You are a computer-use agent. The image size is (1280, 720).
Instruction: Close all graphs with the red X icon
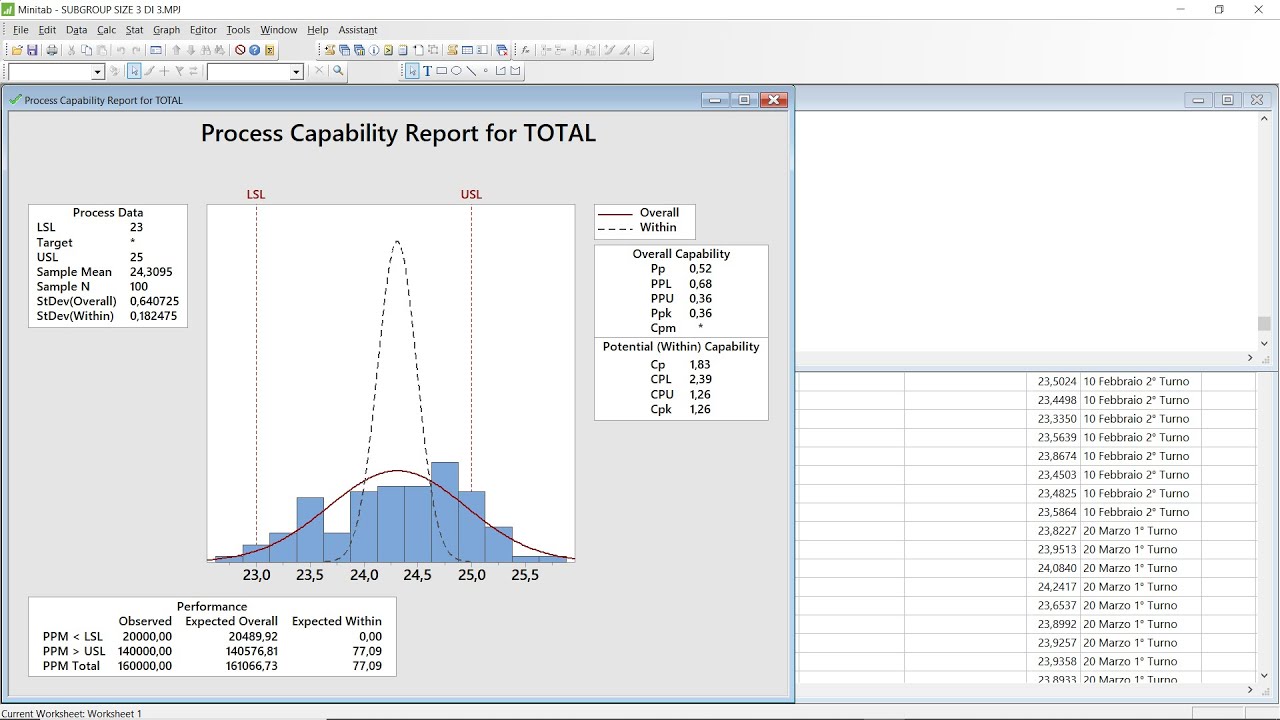(502, 50)
